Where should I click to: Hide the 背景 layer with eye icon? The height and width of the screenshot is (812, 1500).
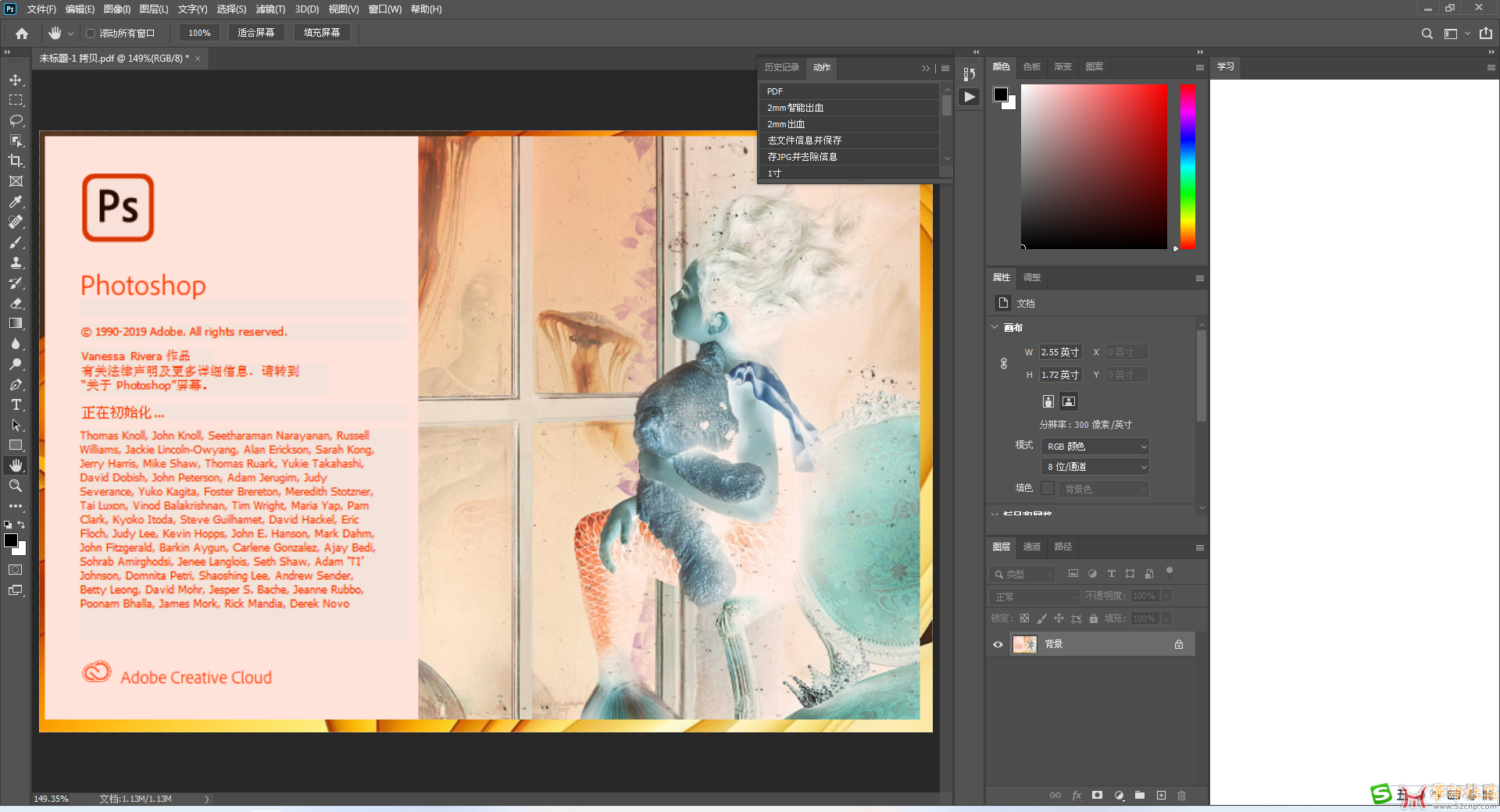(x=998, y=644)
